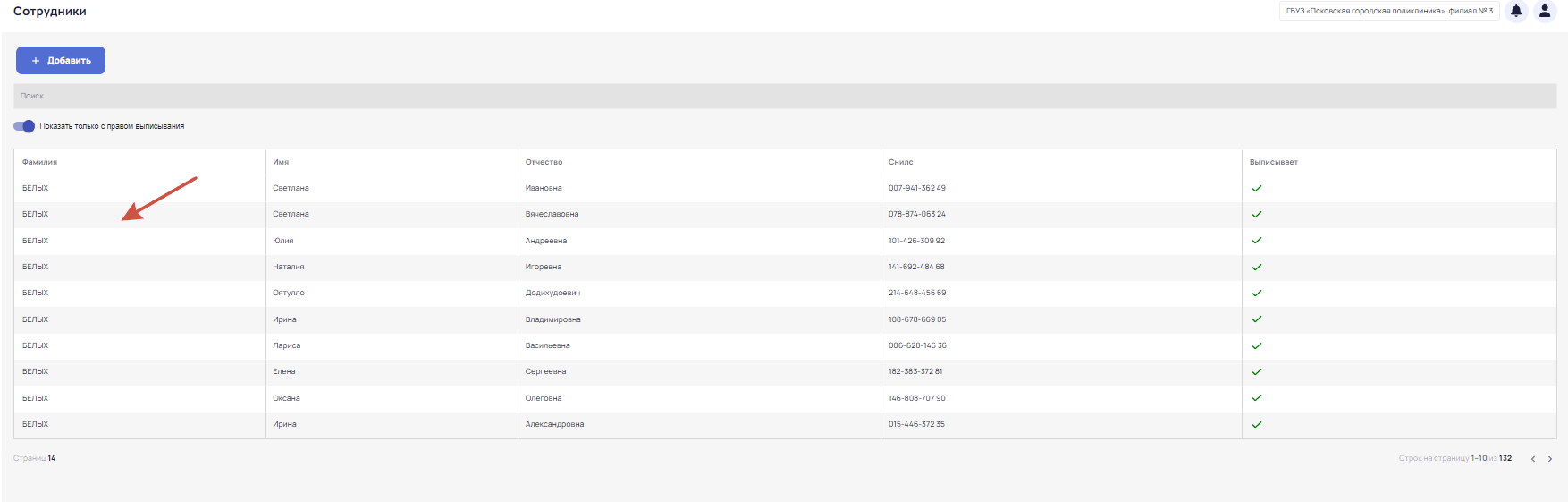This screenshot has width=1568, height=502.
Task: Focus the Поиск search field
Action: pos(785,96)
